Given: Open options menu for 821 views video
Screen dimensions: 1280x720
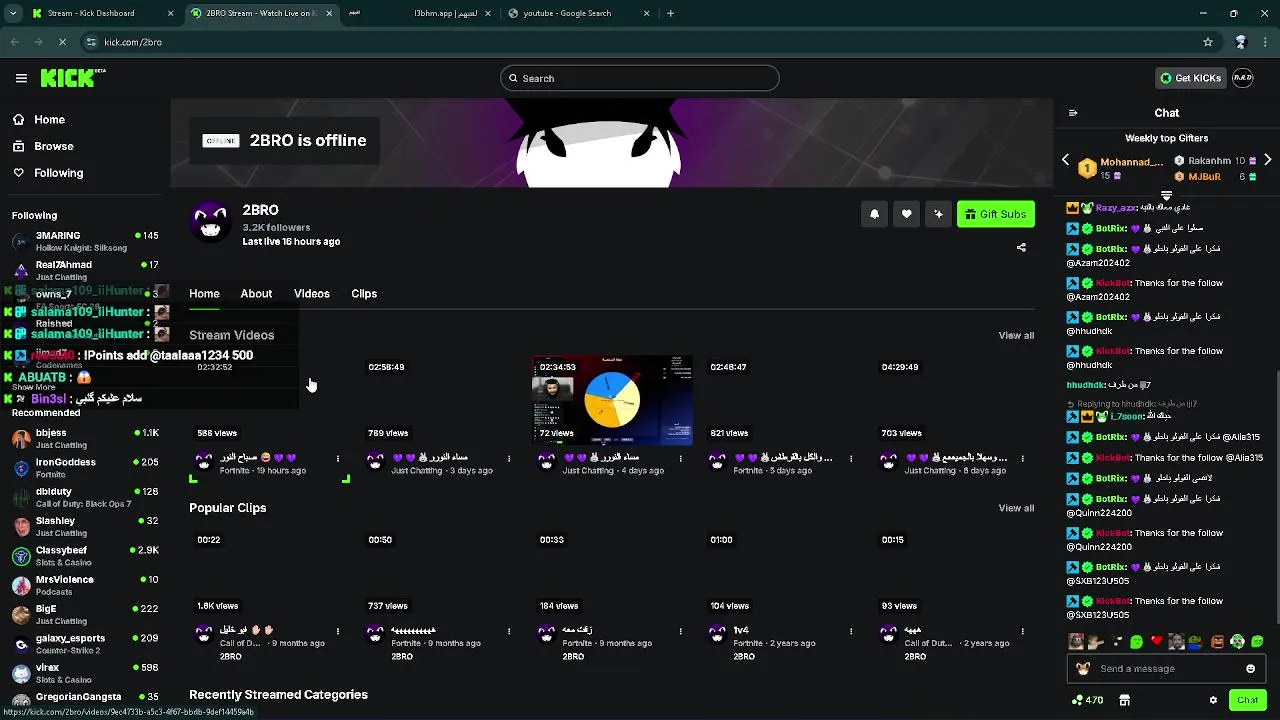Looking at the screenshot, I should point(851,459).
